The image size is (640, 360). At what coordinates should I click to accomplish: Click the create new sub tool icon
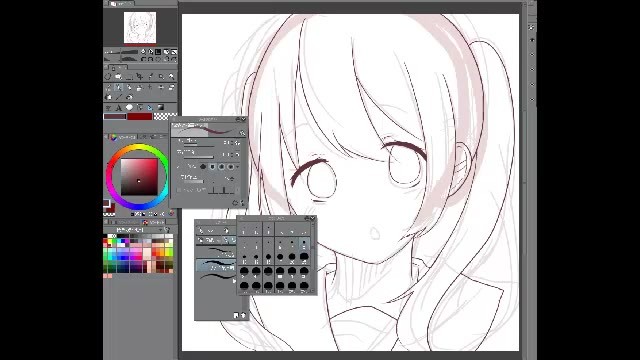pos(236,315)
